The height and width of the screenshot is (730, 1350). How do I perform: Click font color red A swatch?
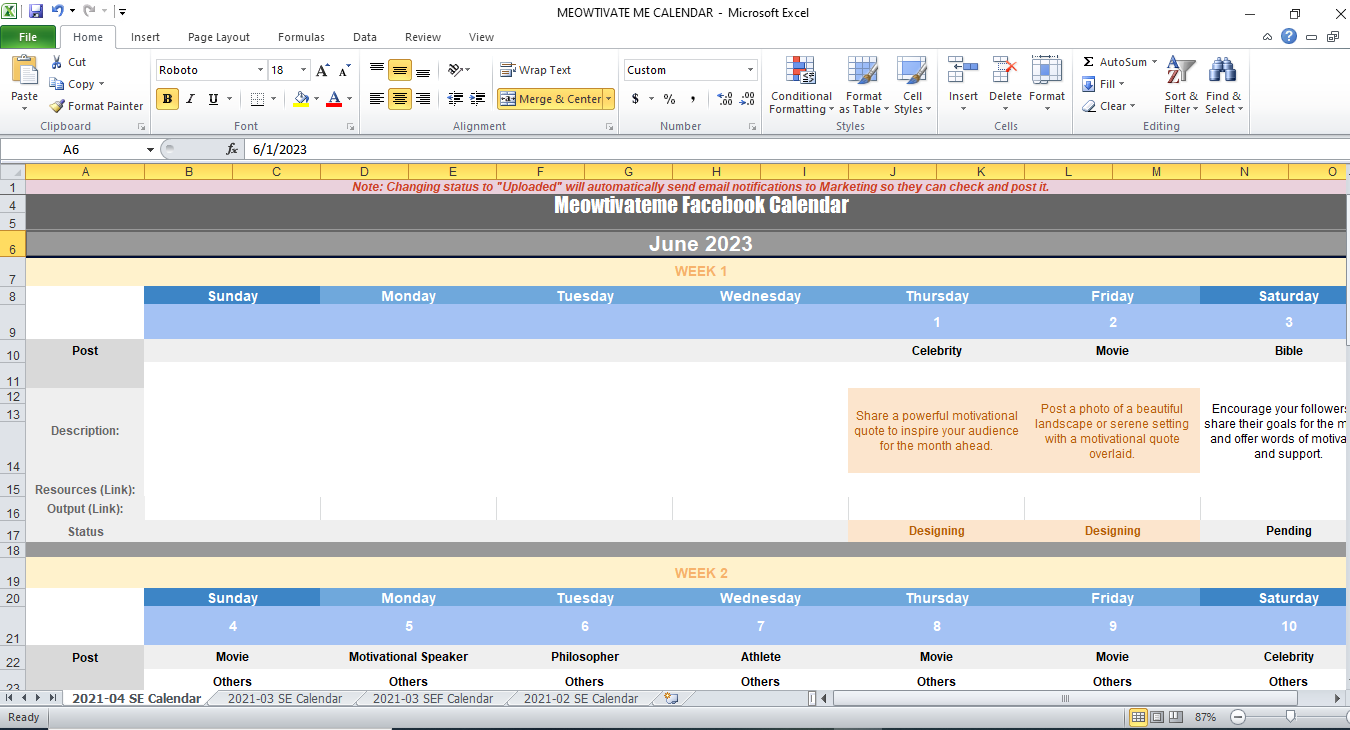click(333, 99)
